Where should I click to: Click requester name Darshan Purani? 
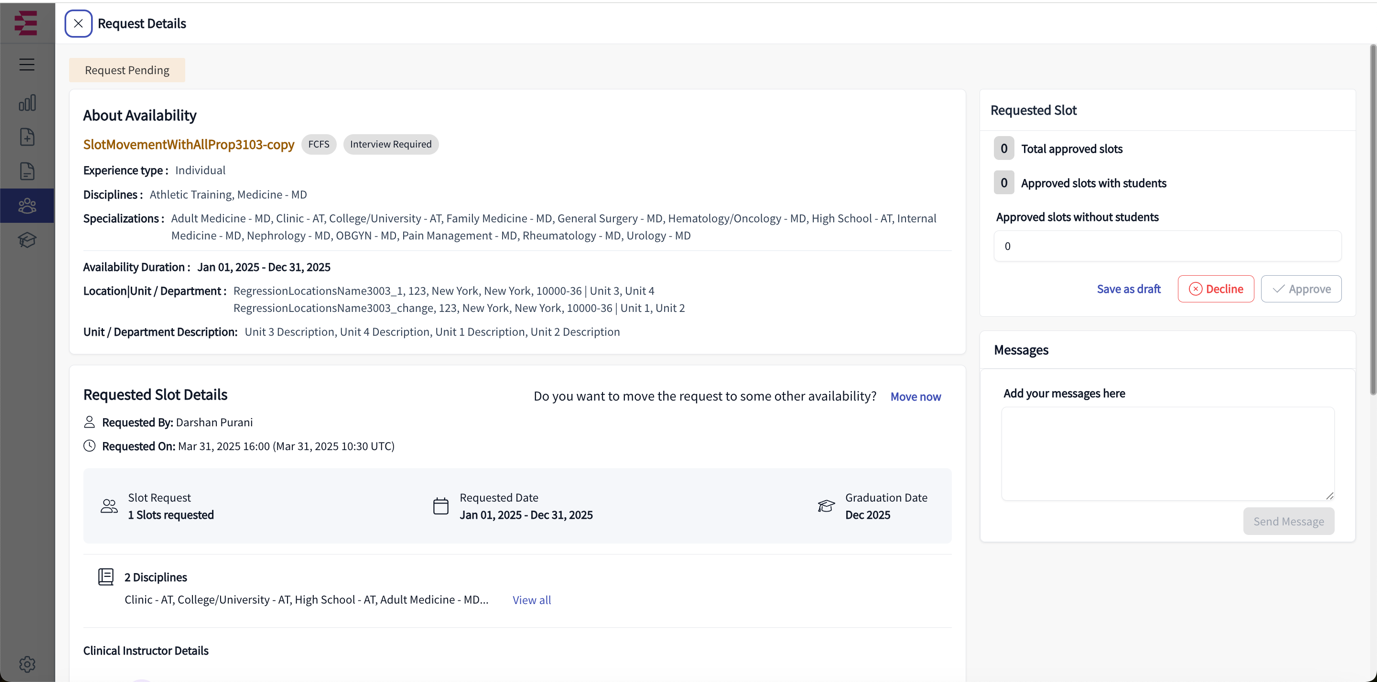coord(214,422)
